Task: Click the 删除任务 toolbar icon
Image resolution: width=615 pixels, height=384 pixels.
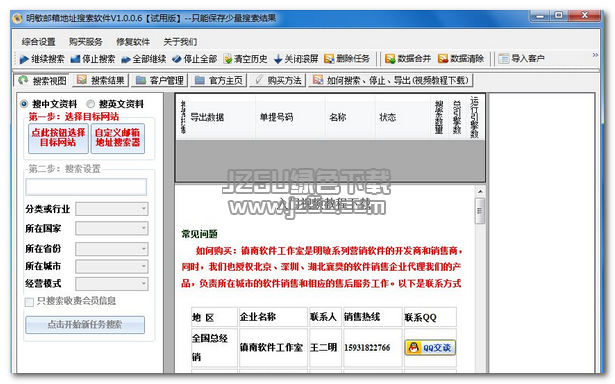Action: (329, 59)
